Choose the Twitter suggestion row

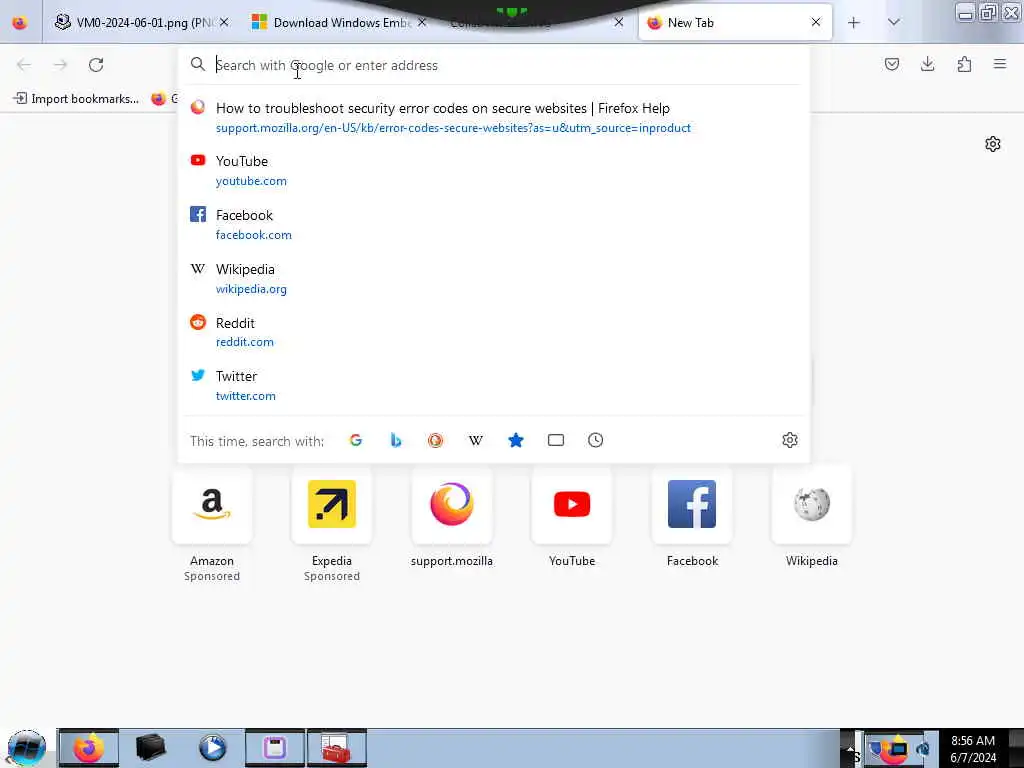[x=493, y=386]
